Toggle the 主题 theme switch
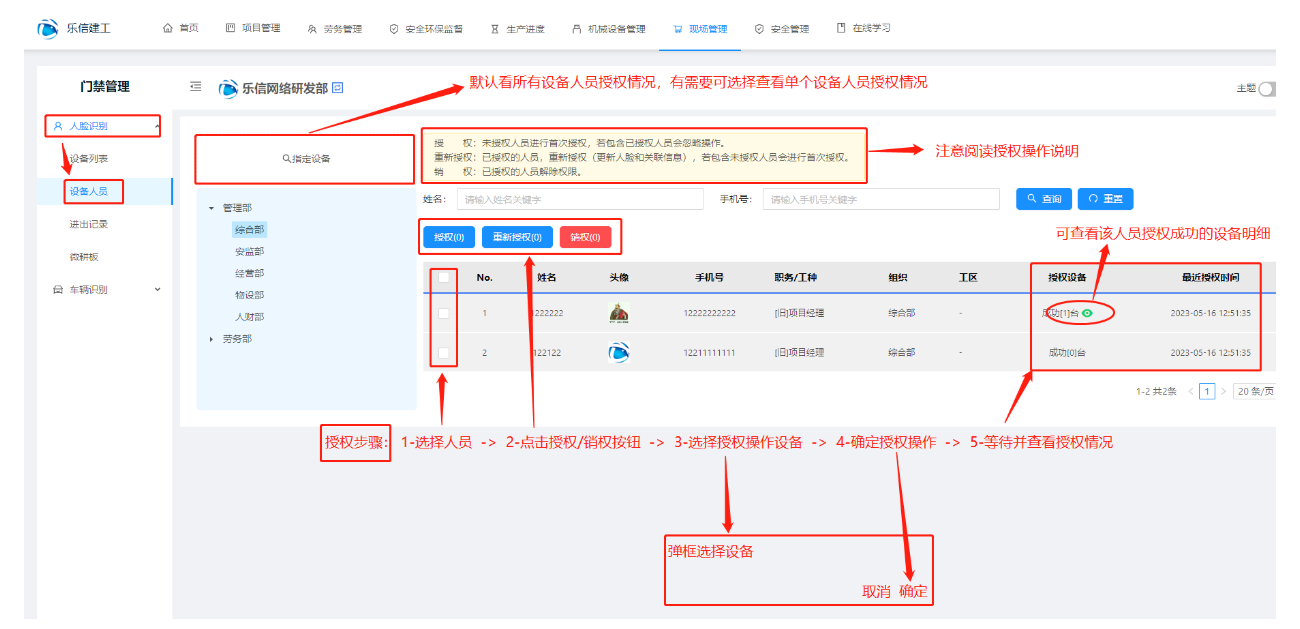This screenshot has width=1300, height=629. pyautogui.click(x=1268, y=89)
